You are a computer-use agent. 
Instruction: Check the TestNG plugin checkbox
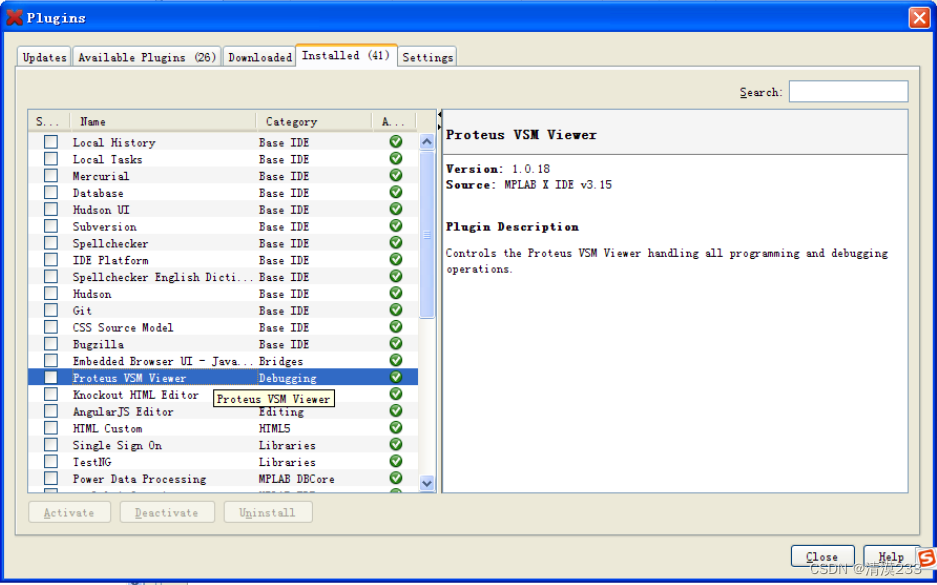pos(51,462)
